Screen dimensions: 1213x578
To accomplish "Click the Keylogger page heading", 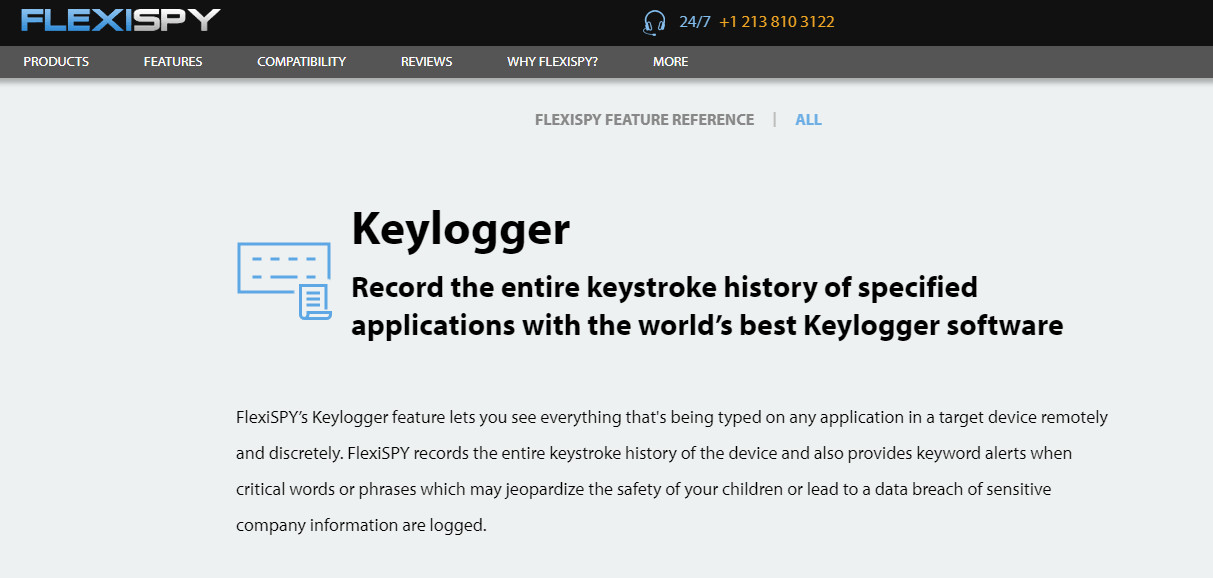I will coord(460,229).
